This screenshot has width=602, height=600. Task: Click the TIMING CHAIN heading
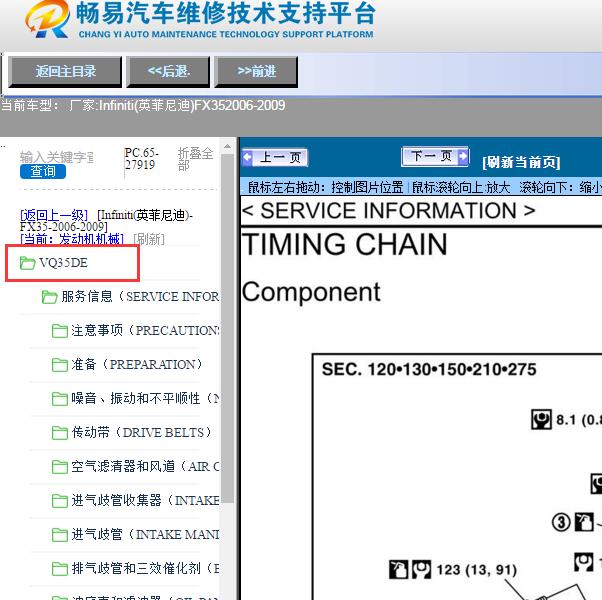point(345,244)
